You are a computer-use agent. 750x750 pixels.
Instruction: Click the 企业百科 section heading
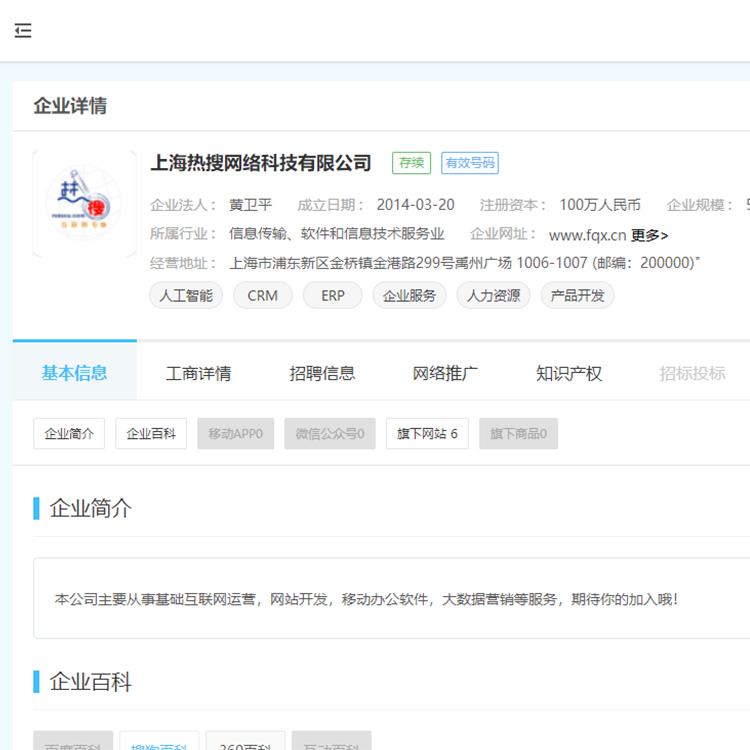coord(90,682)
